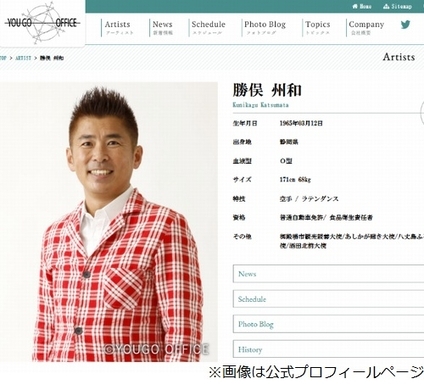Click the YOU GO OFFICE logo
This screenshot has height=390, width=424.
42,23
